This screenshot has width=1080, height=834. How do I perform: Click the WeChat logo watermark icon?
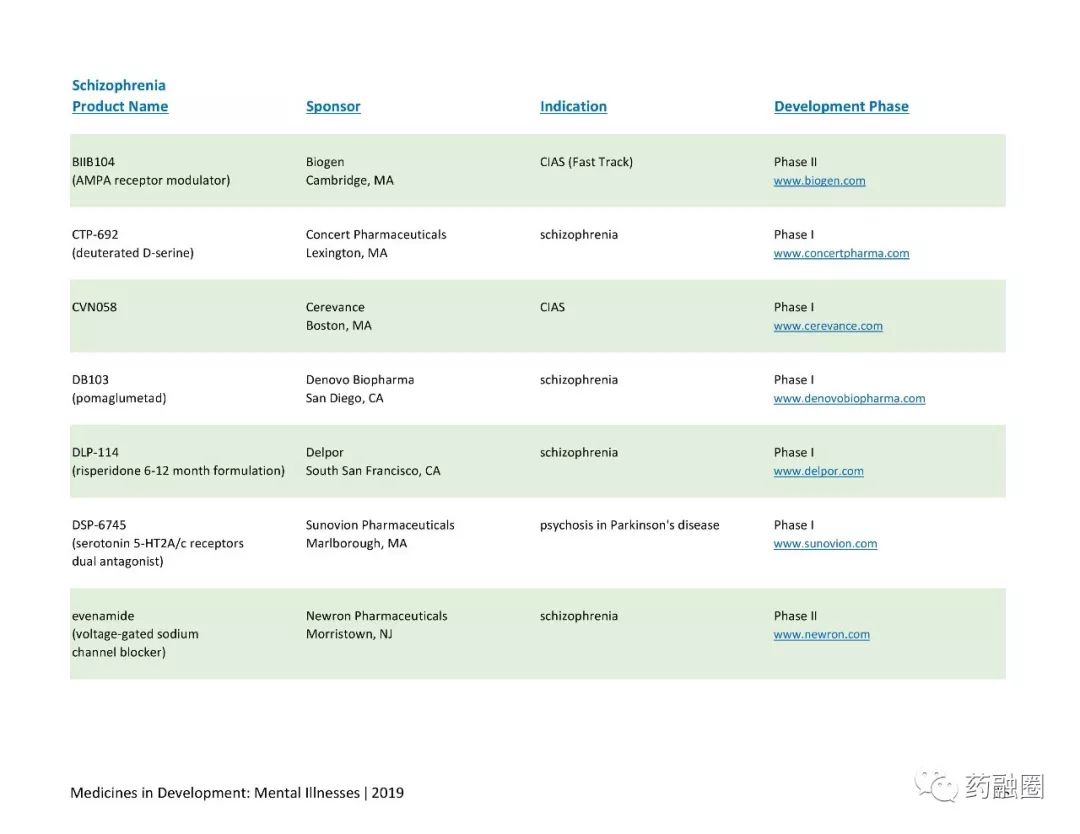[x=936, y=786]
